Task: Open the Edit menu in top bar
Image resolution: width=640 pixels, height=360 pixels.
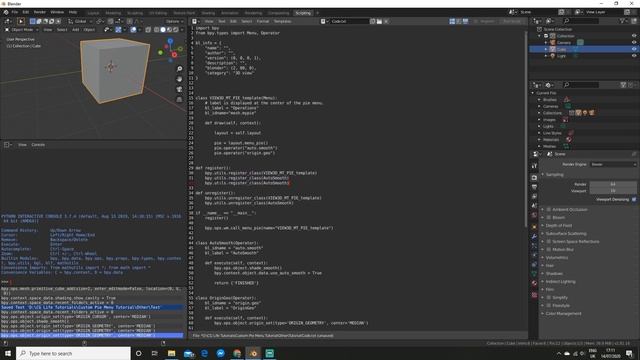Action: click(26, 12)
